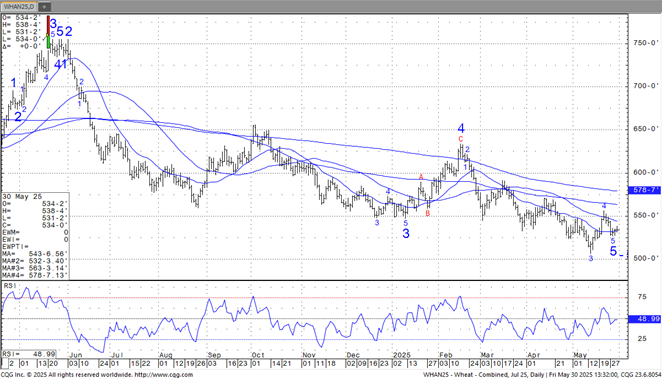Click the RSI= 48.99 readout at pane bottom

coord(29,354)
